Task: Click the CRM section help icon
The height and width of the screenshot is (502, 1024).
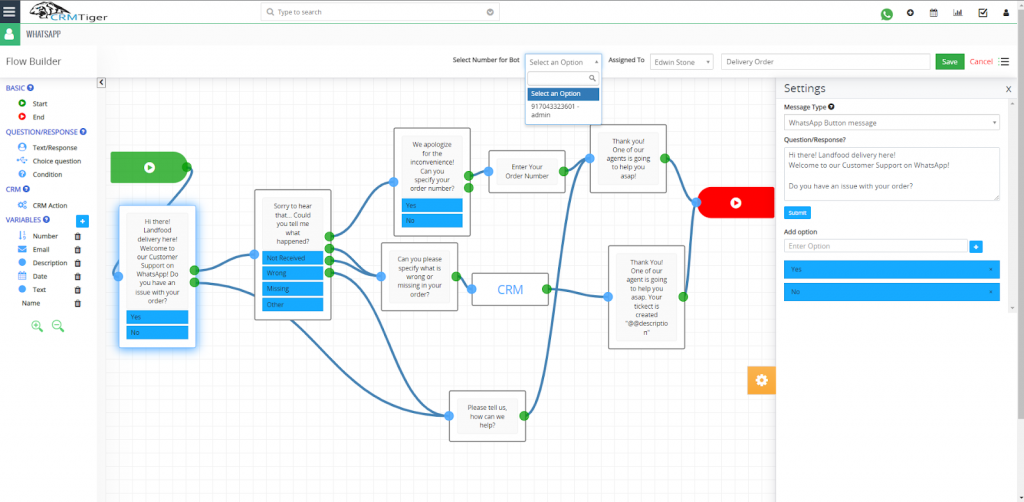Action: [x=26, y=189]
